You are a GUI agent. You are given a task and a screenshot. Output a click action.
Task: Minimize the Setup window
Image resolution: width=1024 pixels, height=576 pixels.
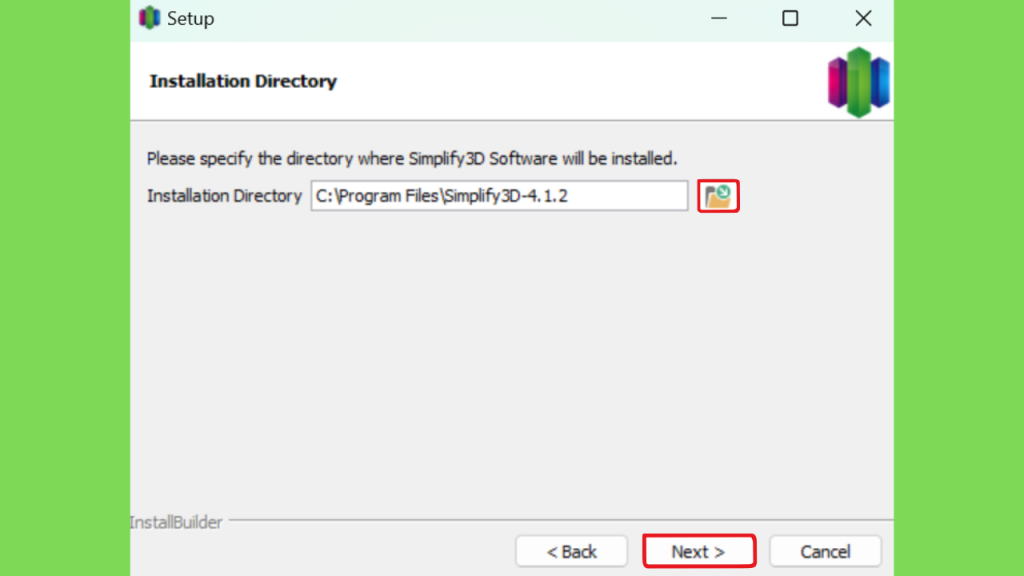click(x=718, y=18)
